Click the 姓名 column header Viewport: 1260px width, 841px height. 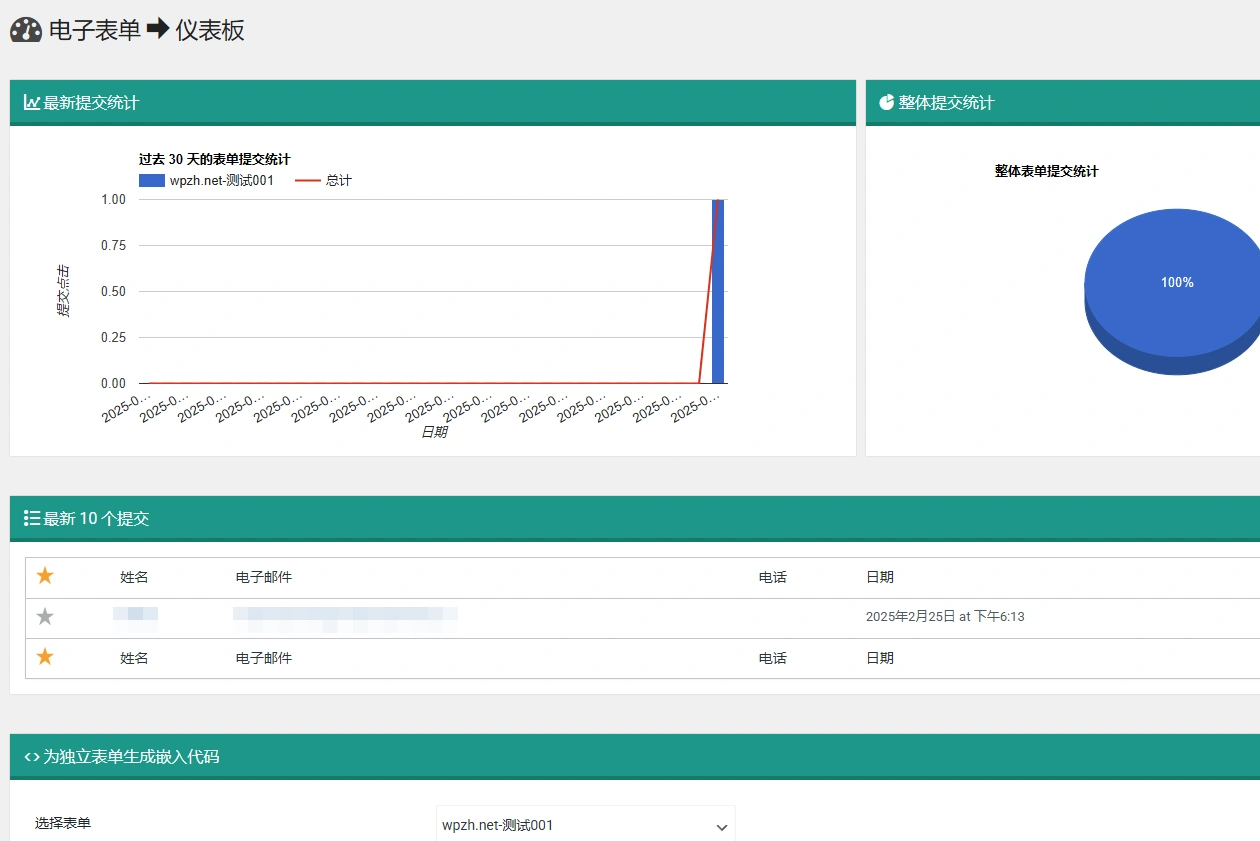coord(133,577)
